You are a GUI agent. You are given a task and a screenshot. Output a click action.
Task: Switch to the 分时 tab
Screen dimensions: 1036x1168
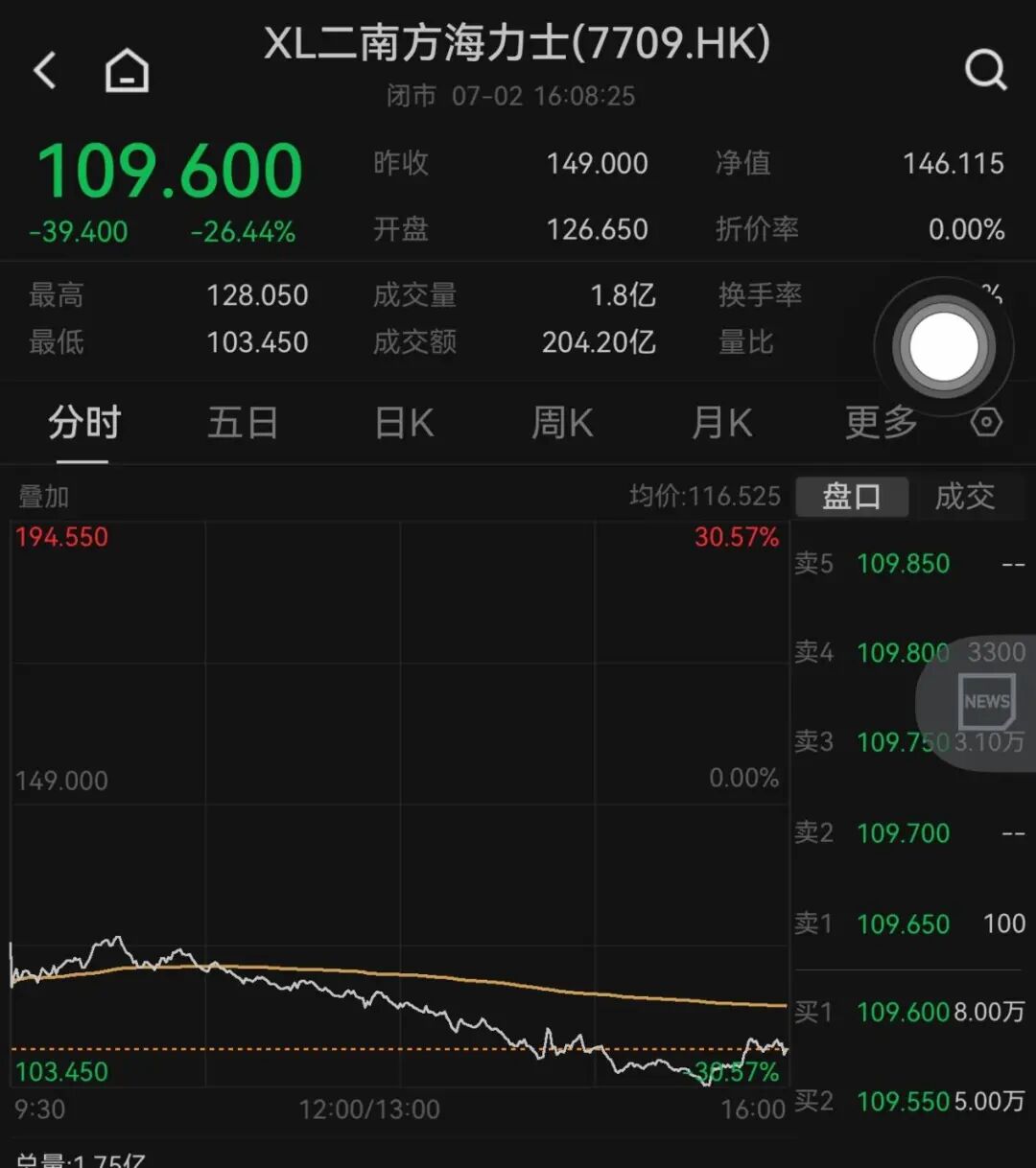point(84,422)
